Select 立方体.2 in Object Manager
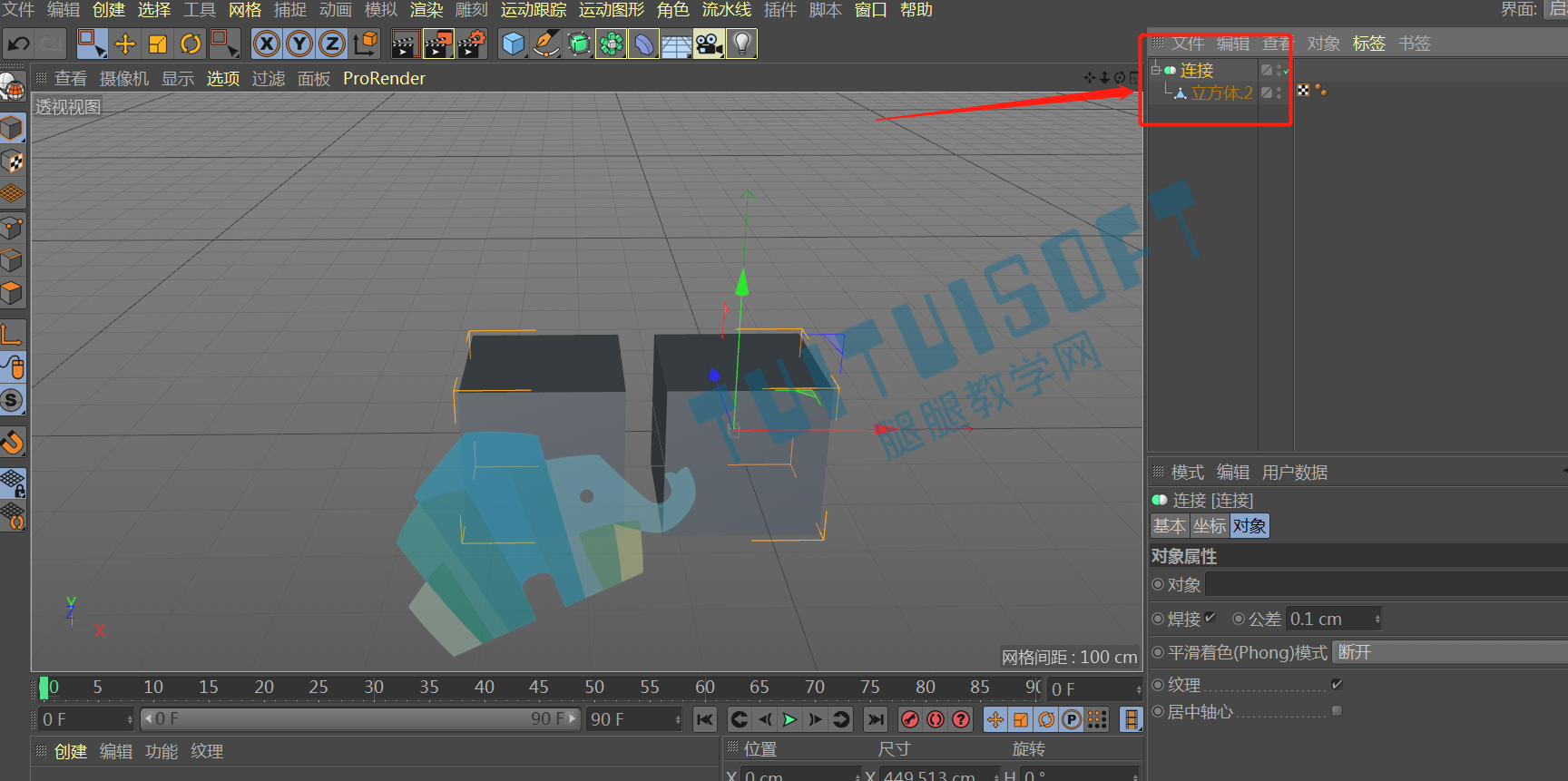This screenshot has width=1568, height=781. [1221, 93]
